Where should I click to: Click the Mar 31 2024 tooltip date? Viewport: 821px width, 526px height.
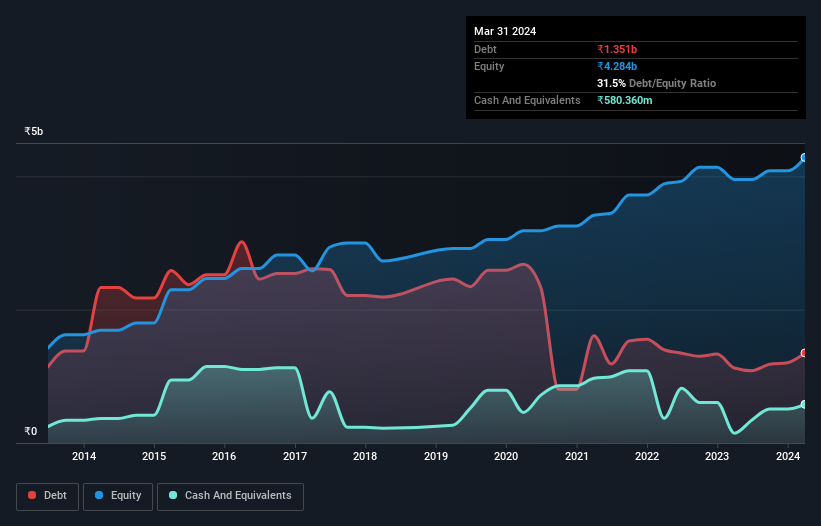505,31
